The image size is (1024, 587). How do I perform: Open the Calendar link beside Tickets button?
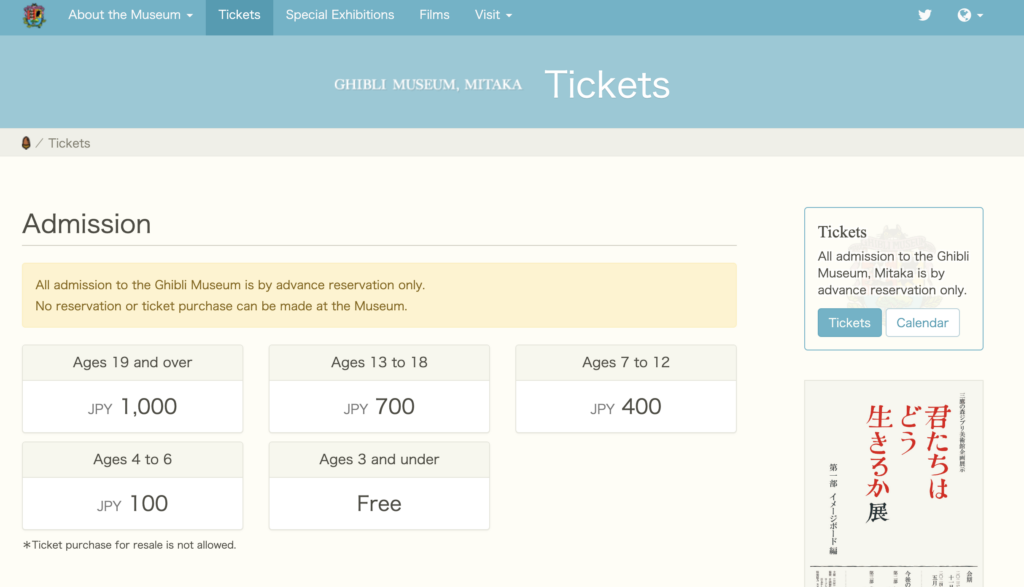pos(922,322)
